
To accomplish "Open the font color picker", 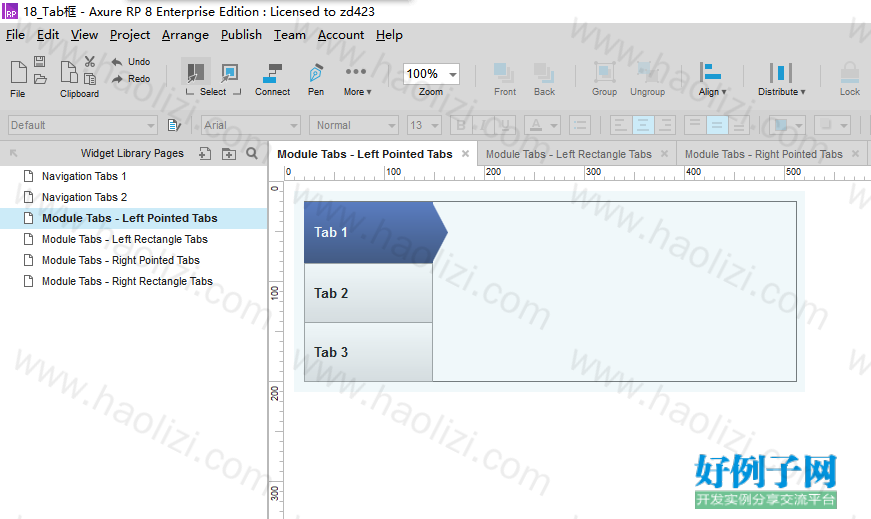I will 542,125.
